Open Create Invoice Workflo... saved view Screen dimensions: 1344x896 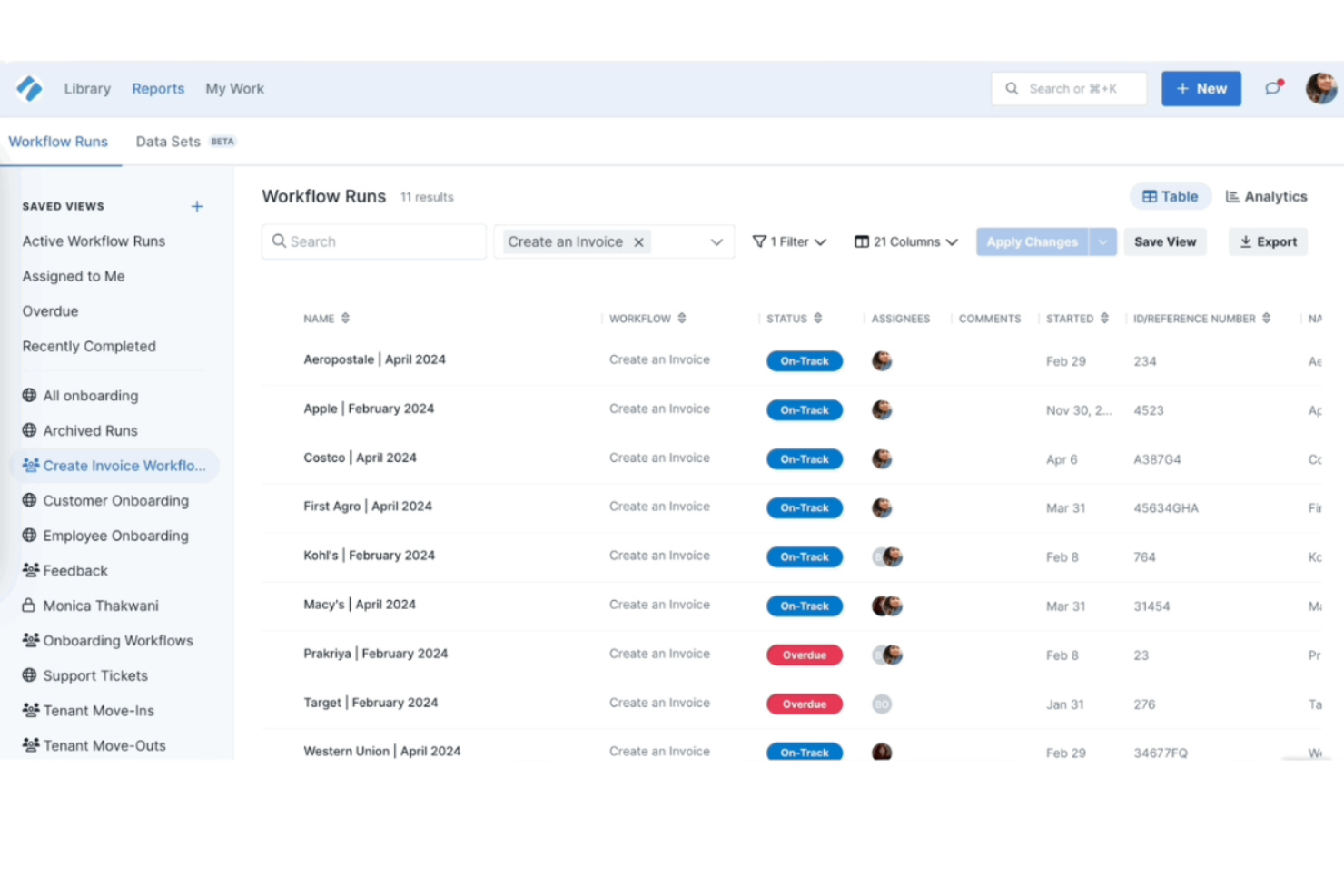tap(114, 466)
